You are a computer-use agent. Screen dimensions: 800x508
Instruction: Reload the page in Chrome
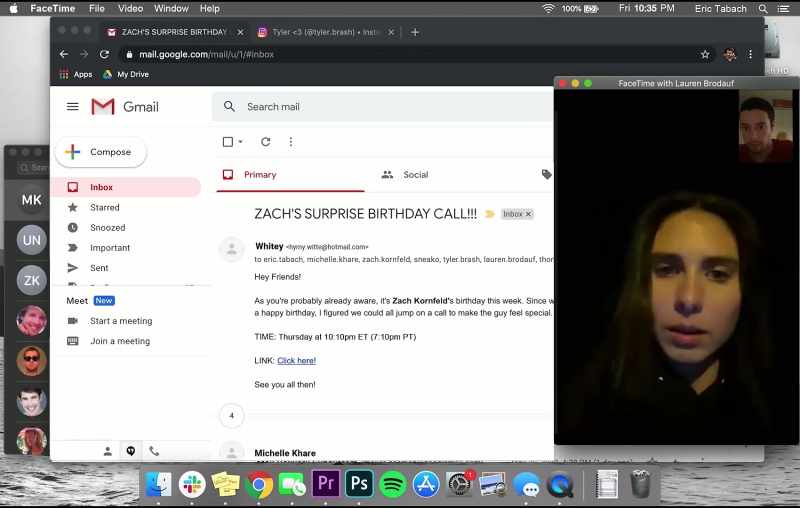click(105, 54)
